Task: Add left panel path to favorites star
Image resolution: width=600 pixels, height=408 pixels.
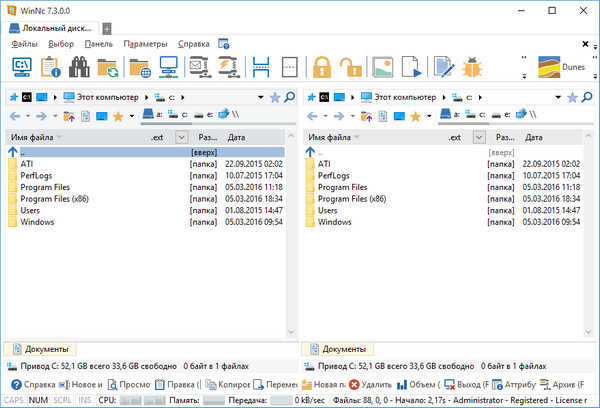Action: 275,97
